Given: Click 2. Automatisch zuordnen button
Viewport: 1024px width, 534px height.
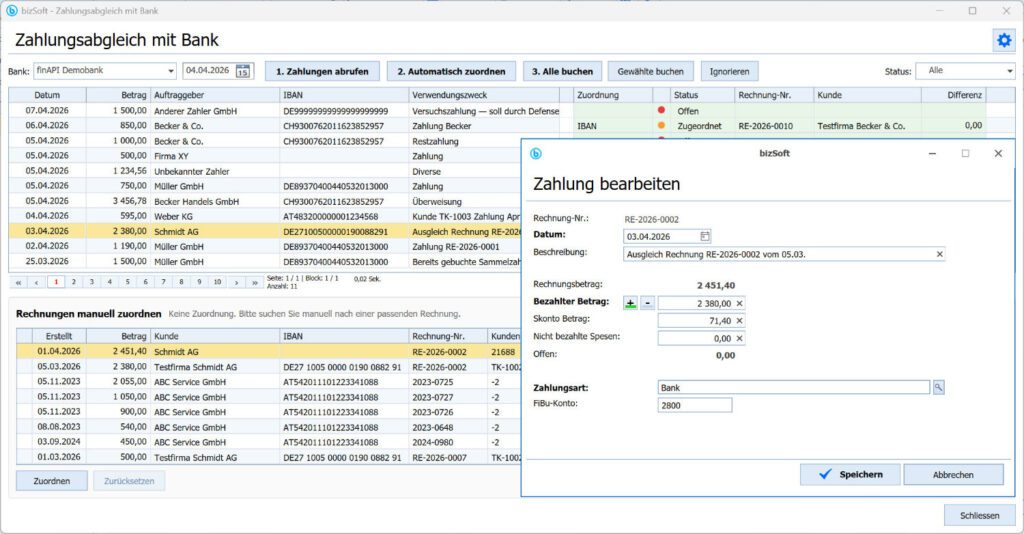Looking at the screenshot, I should (451, 71).
